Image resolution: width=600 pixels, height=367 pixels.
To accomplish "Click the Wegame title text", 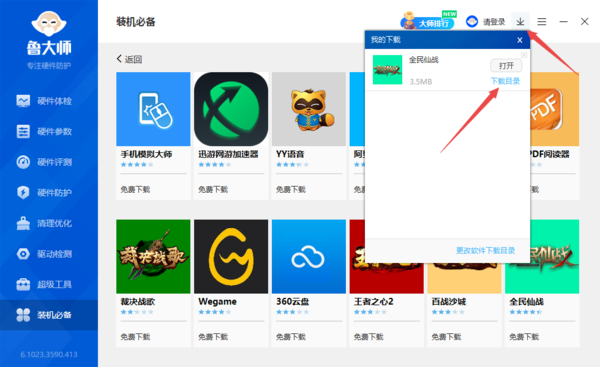I will (x=217, y=302).
